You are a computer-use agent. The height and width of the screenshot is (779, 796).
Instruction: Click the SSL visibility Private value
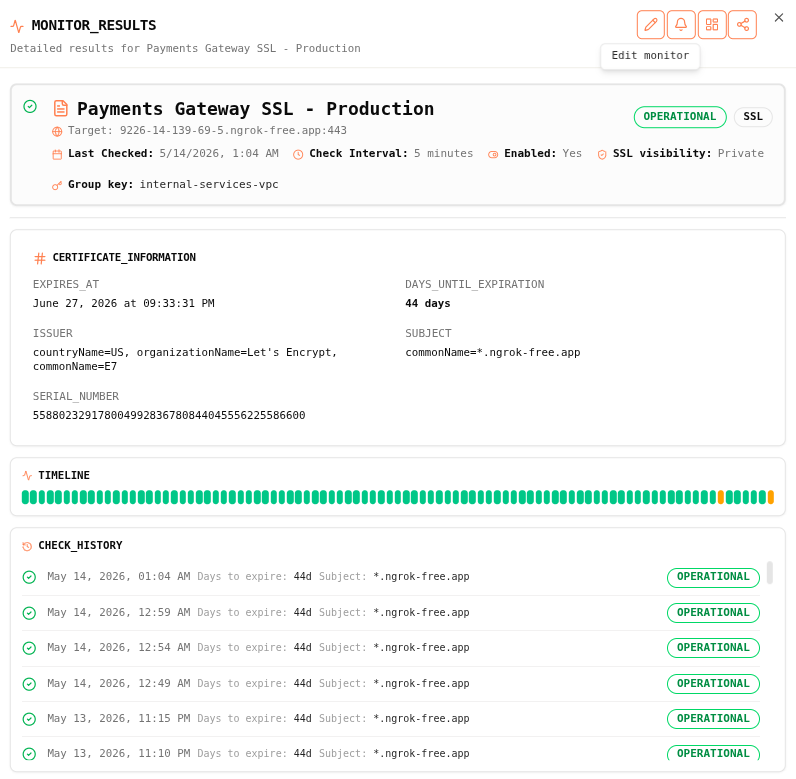pos(741,153)
